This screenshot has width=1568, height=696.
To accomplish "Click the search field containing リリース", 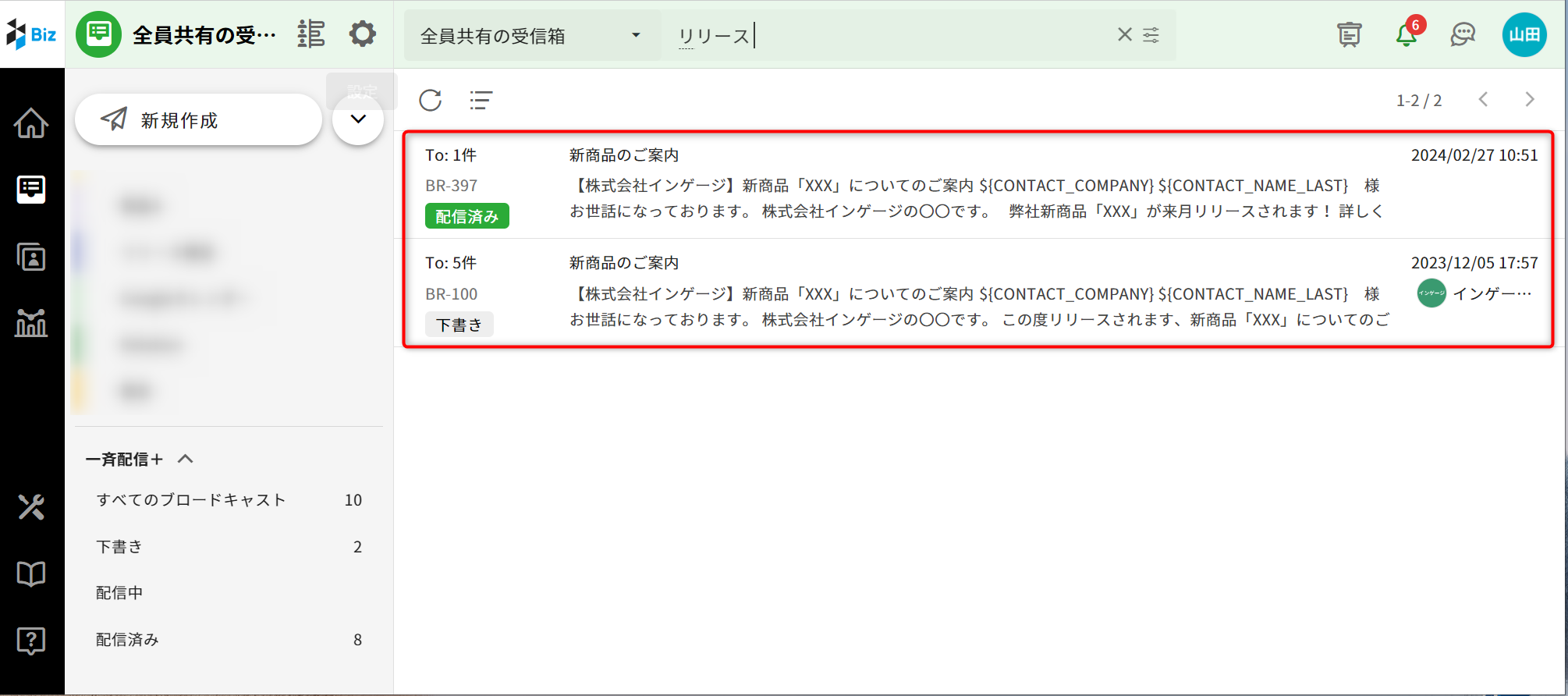I will pyautogui.click(x=889, y=36).
